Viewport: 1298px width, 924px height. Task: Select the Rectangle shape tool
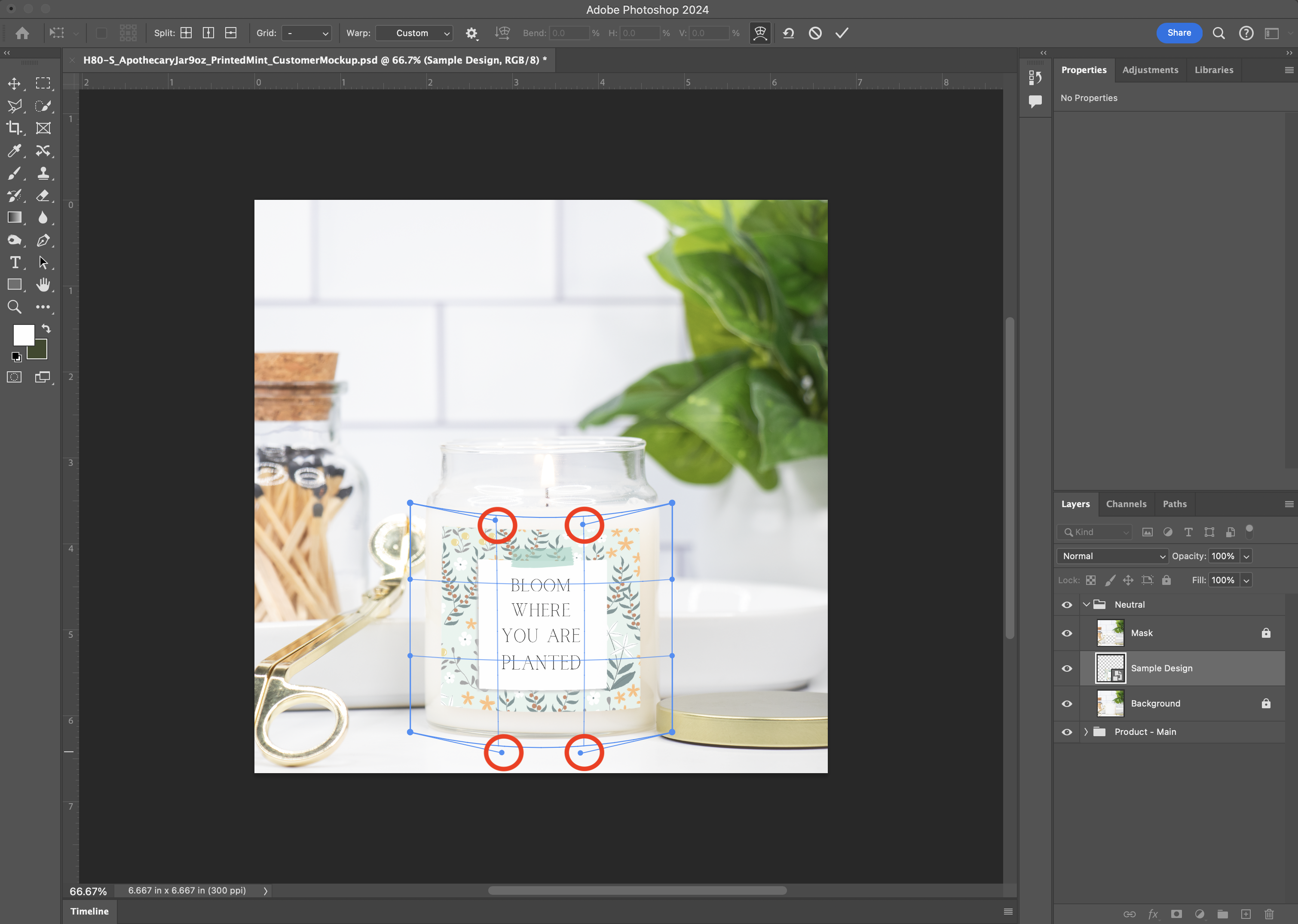(14, 285)
